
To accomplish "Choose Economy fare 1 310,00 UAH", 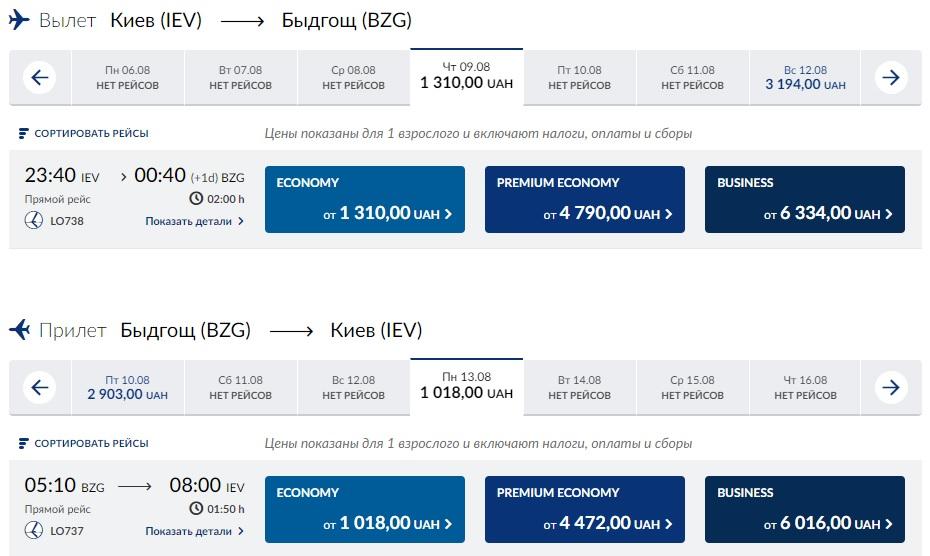I will 365,199.
